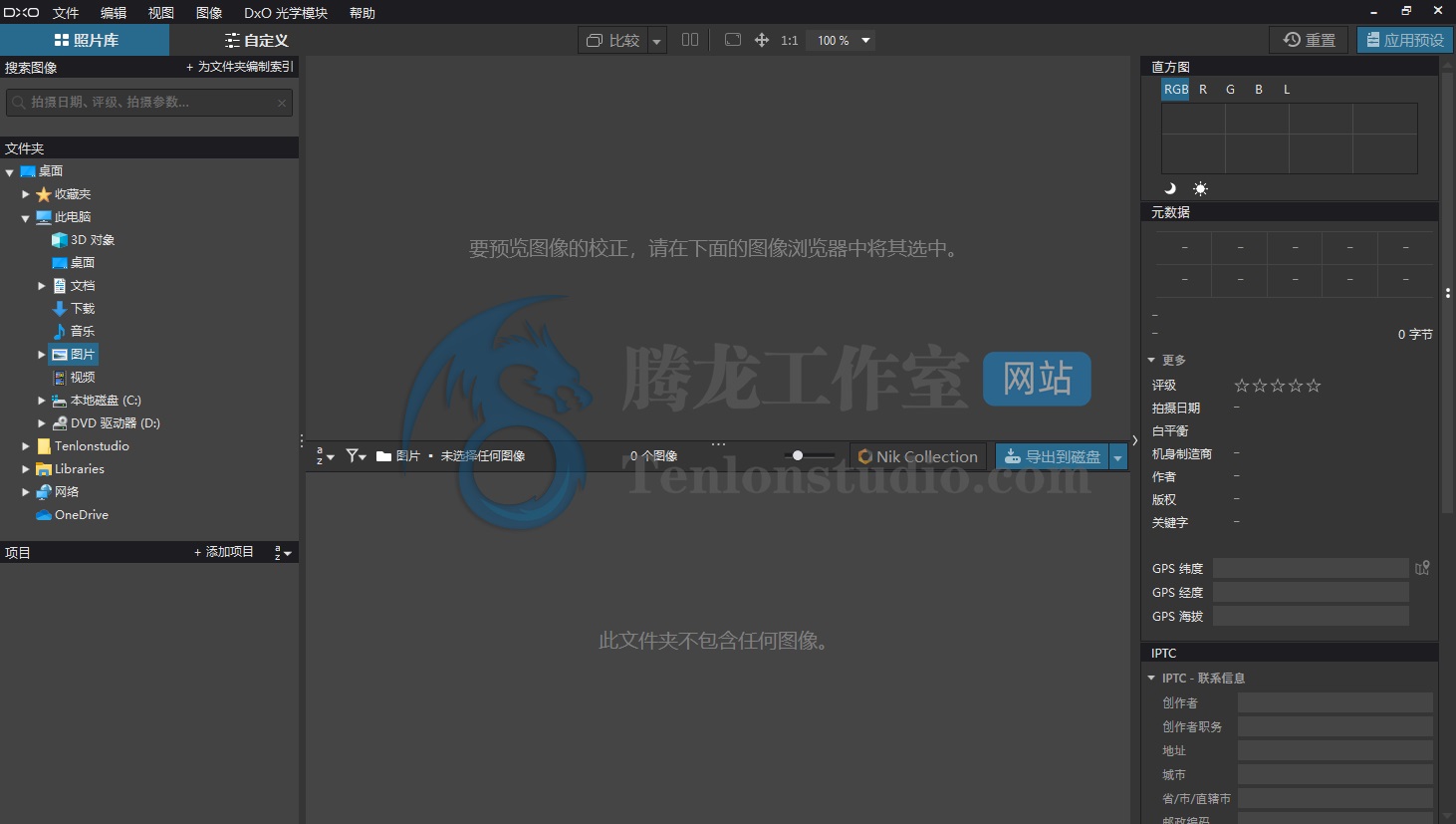Select the RGB histogram channel
This screenshot has width=1456, height=824.
[x=1176, y=90]
